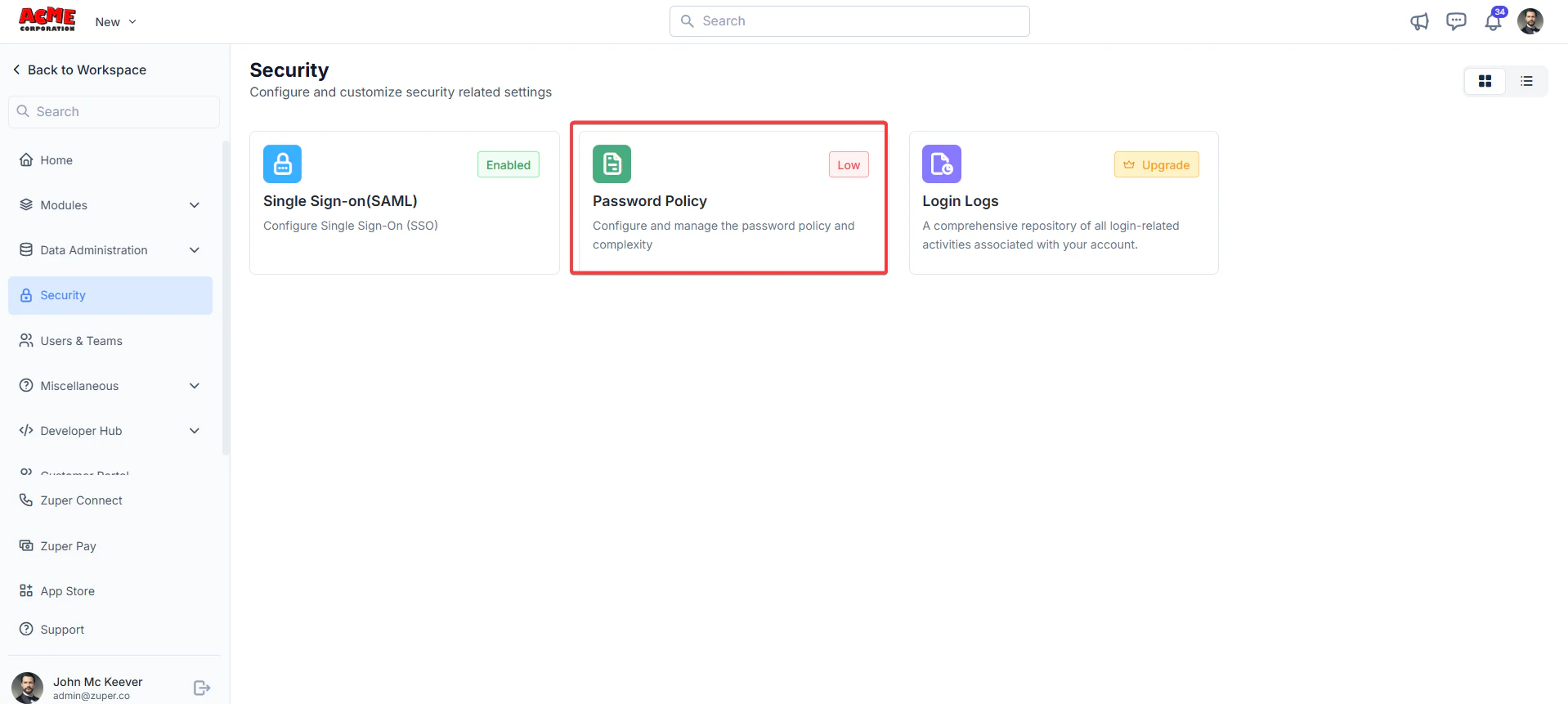Open the chat messages icon
Screen dimensions: 1568x704
(x=1456, y=21)
